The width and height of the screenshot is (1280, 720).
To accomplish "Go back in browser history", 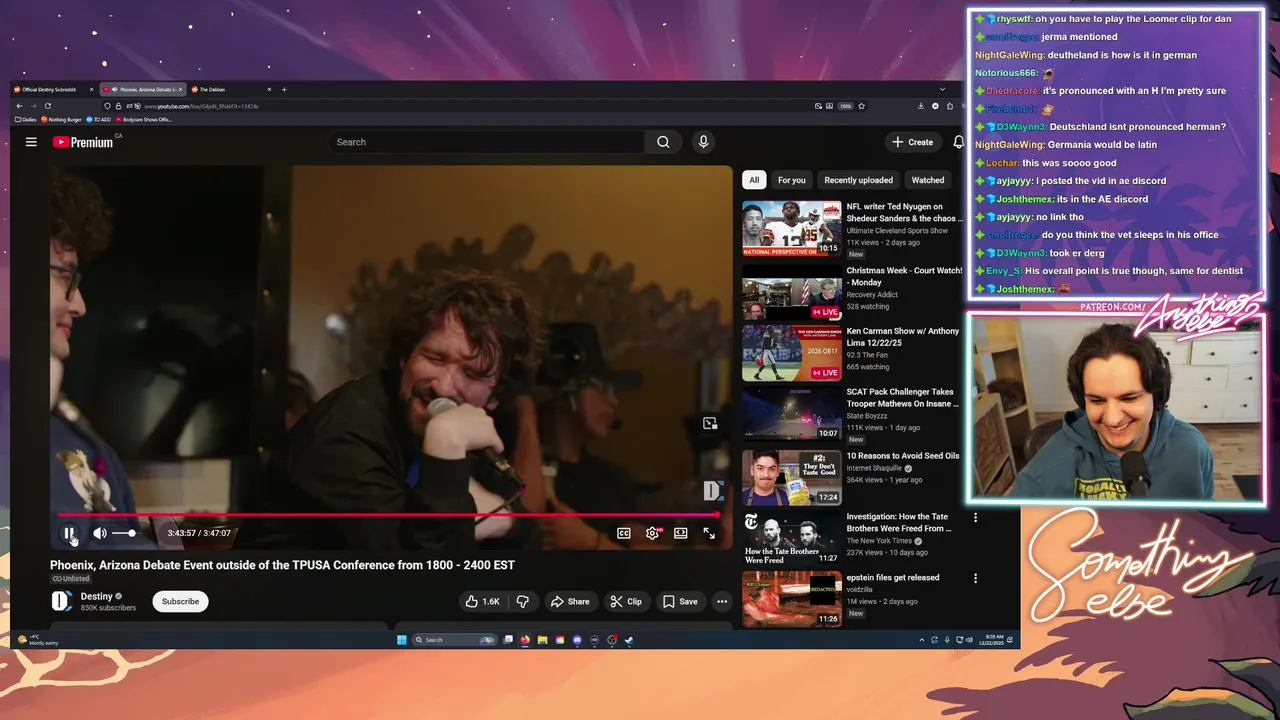I will [x=19, y=106].
